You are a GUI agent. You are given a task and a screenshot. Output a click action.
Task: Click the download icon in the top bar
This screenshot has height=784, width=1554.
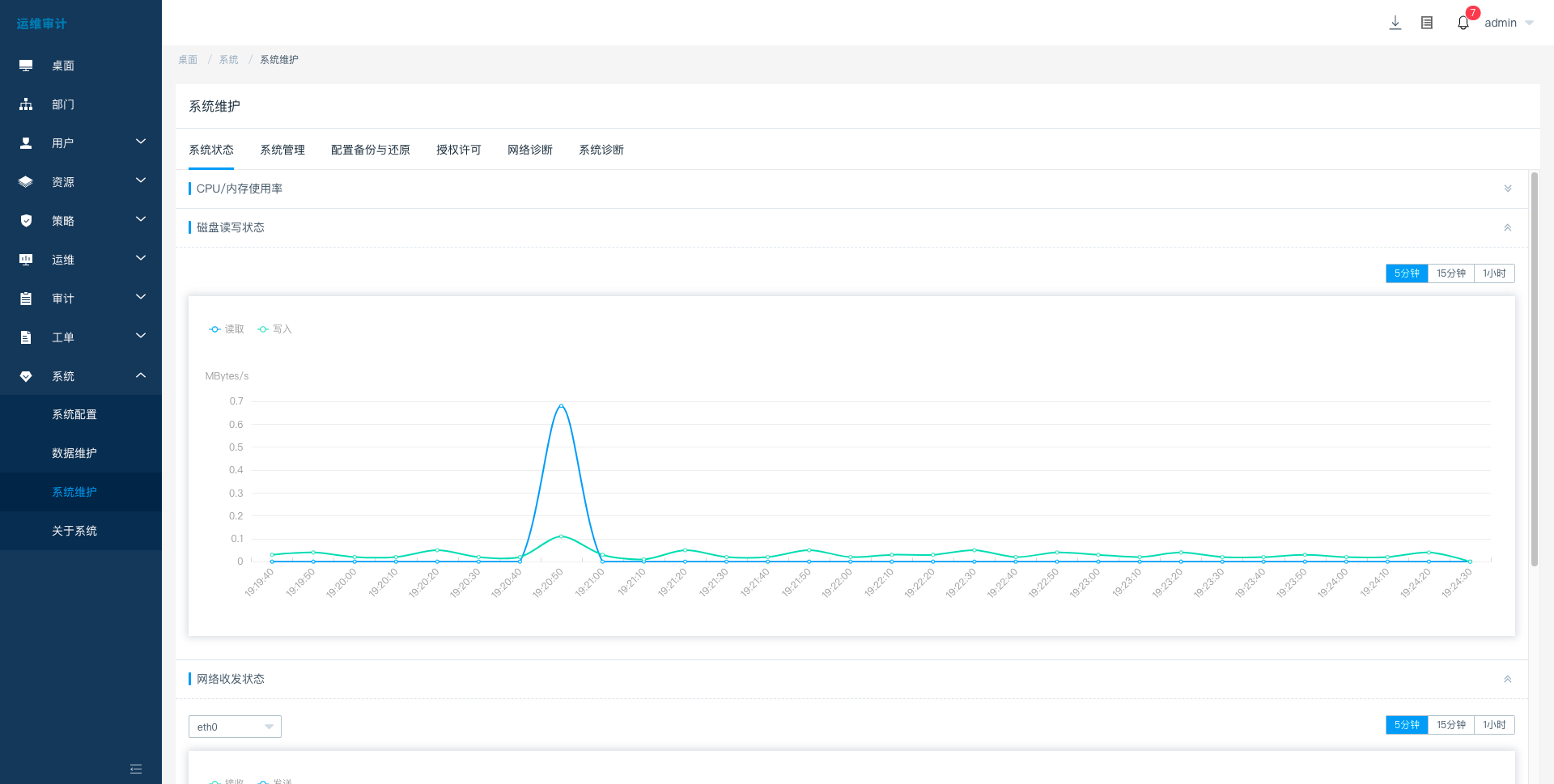pyautogui.click(x=1395, y=23)
